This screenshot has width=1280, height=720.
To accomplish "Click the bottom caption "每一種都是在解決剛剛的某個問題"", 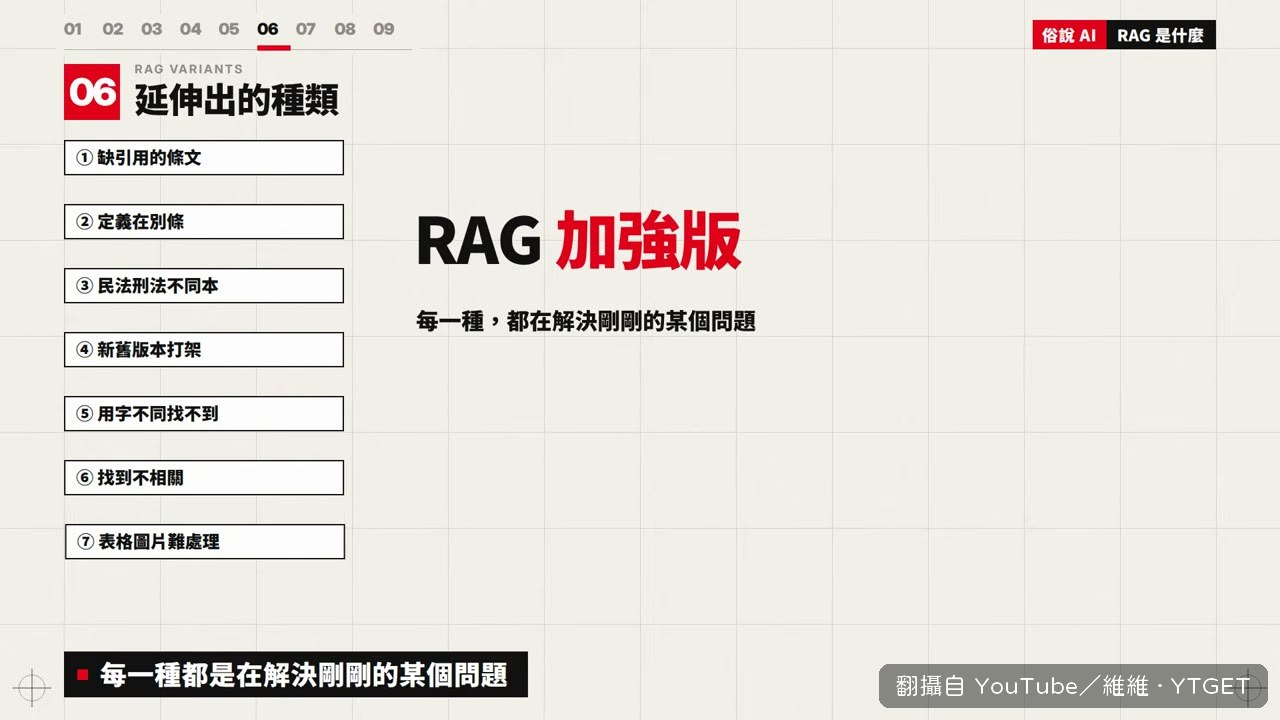I will tap(296, 675).
